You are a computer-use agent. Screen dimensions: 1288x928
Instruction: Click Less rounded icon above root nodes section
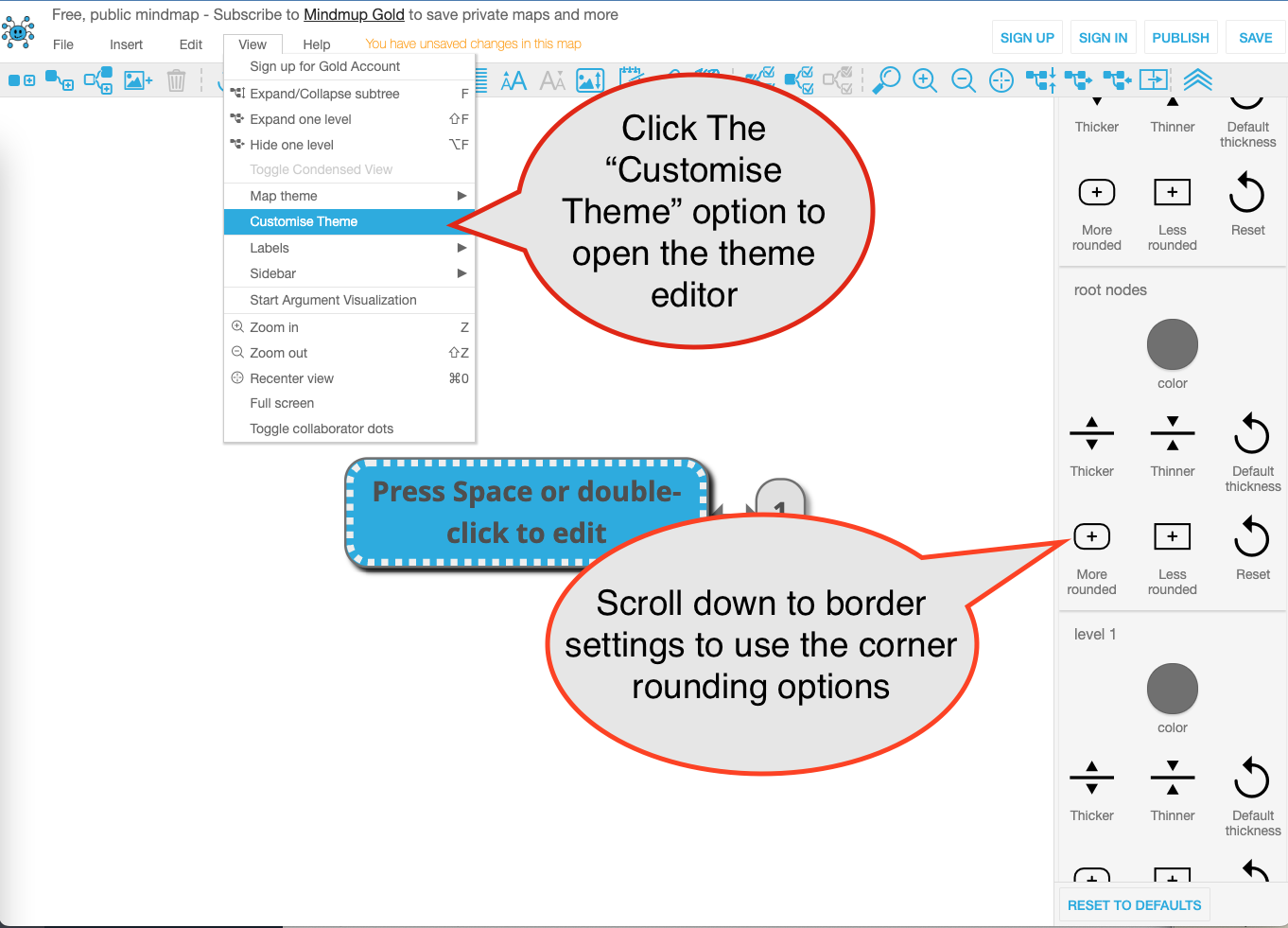pyautogui.click(x=1173, y=192)
